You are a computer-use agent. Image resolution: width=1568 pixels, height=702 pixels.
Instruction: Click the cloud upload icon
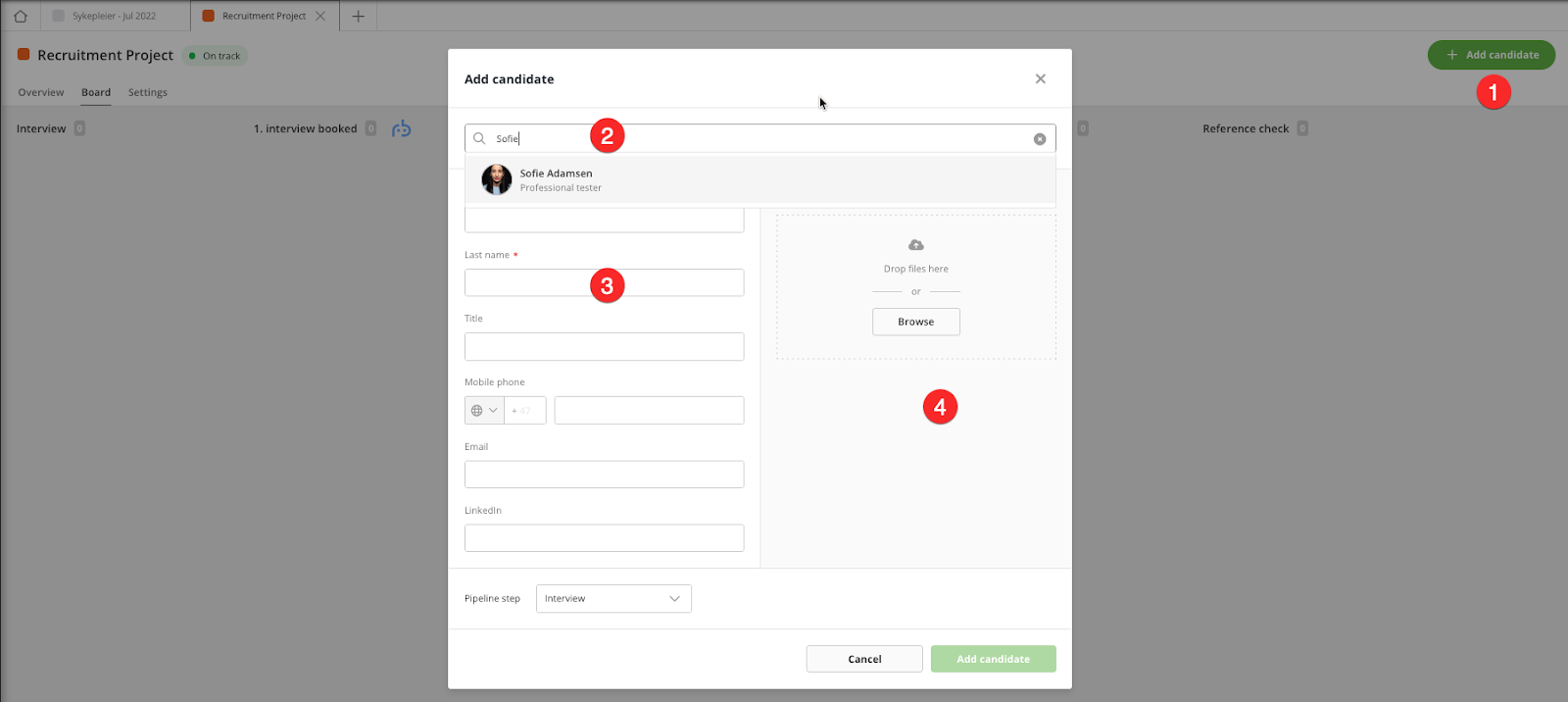[x=915, y=245]
